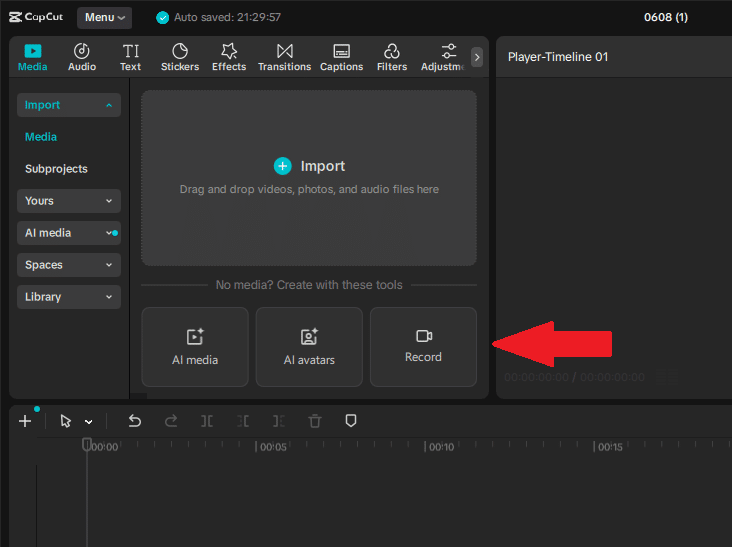Image resolution: width=732 pixels, height=547 pixels.
Task: Click the Record tool card
Action: point(423,347)
